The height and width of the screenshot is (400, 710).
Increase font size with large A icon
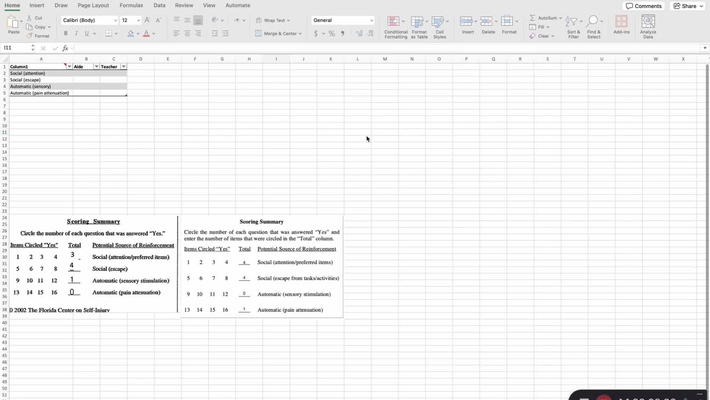click(147, 20)
